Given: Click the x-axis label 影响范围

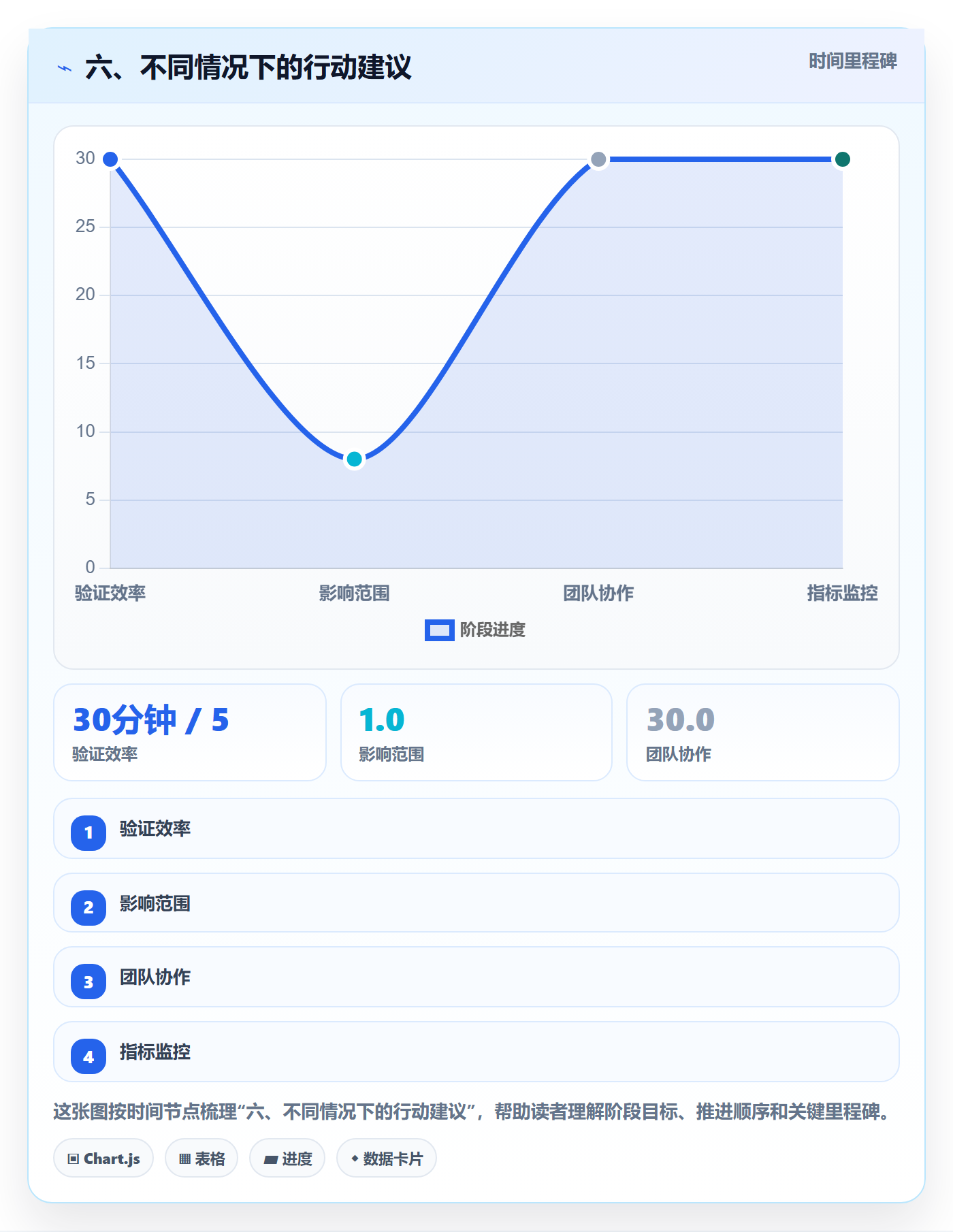Looking at the screenshot, I should tap(354, 594).
